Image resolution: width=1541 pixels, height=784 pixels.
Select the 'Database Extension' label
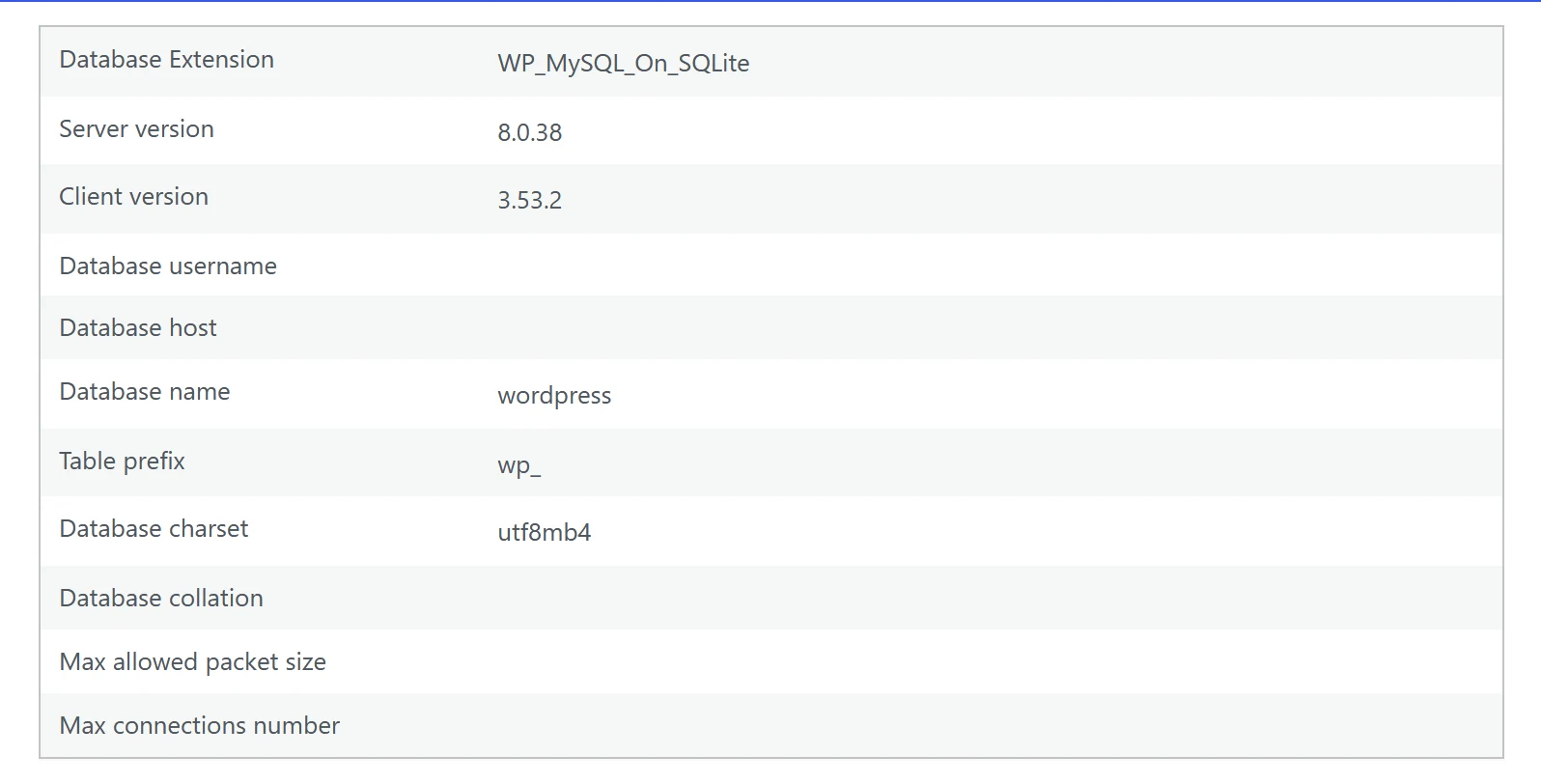click(x=166, y=60)
